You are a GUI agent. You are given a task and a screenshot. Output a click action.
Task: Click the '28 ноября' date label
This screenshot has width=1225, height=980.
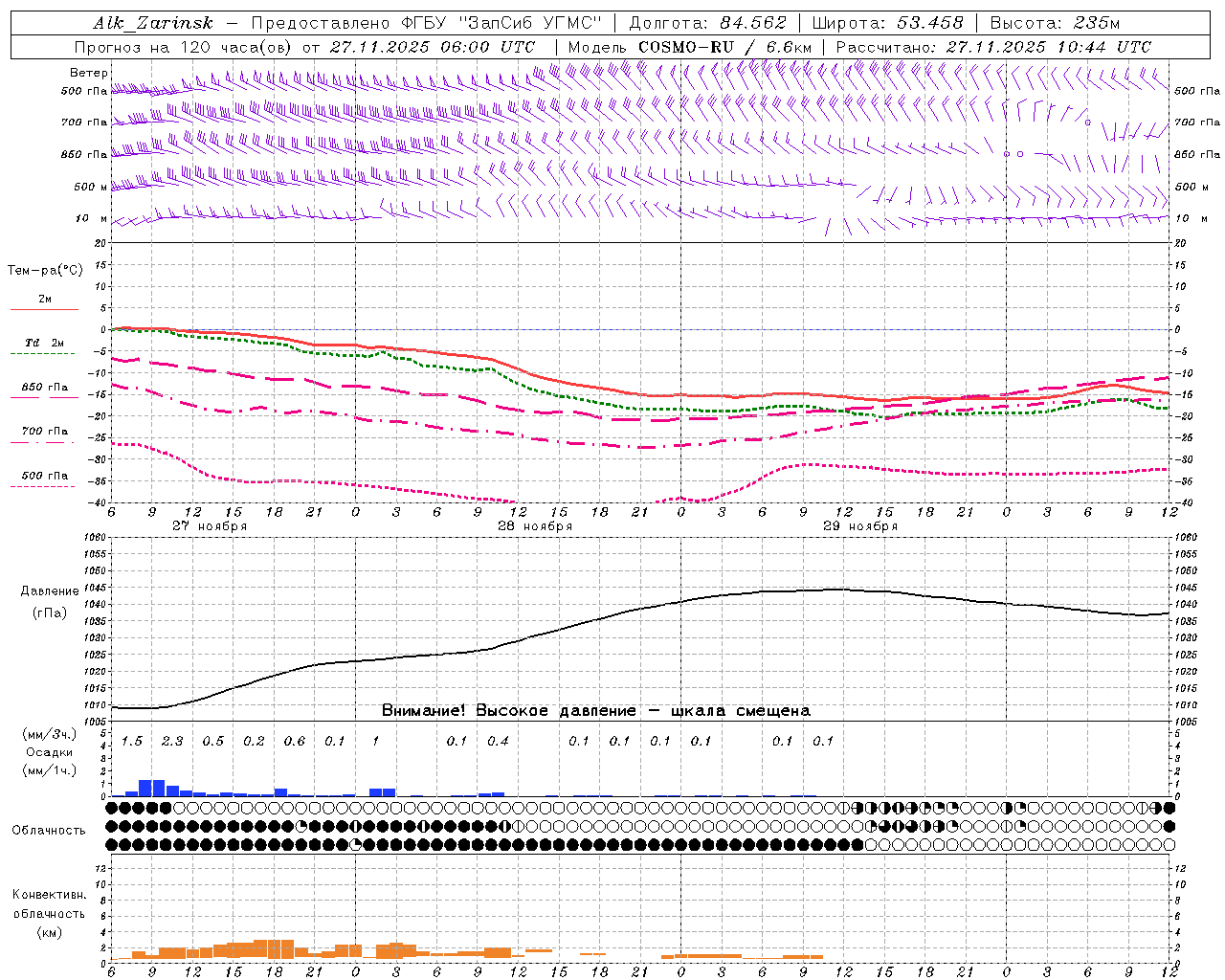tap(535, 526)
